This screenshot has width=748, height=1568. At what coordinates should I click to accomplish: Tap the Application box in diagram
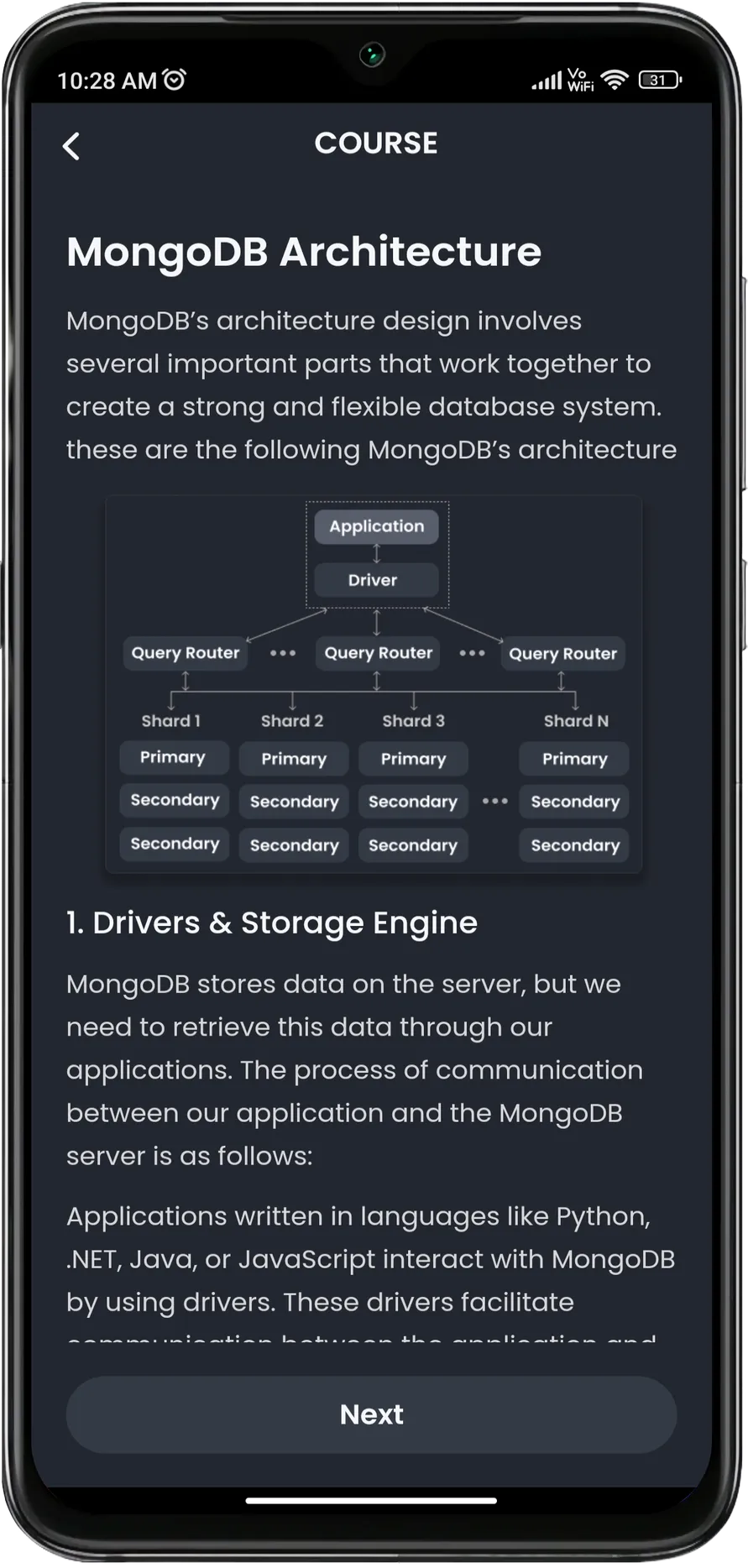pyautogui.click(x=376, y=526)
